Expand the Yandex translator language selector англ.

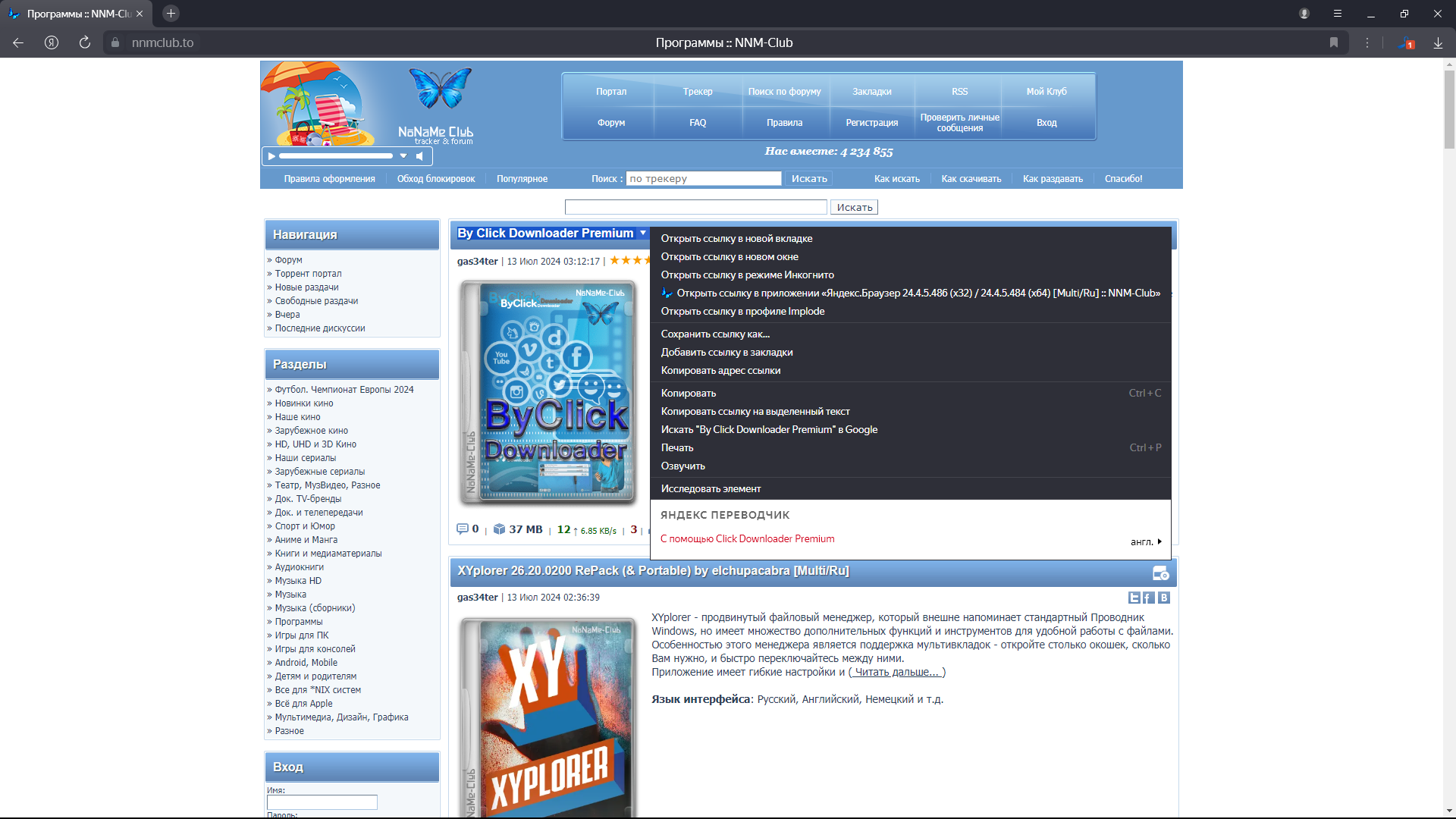coord(1146,541)
